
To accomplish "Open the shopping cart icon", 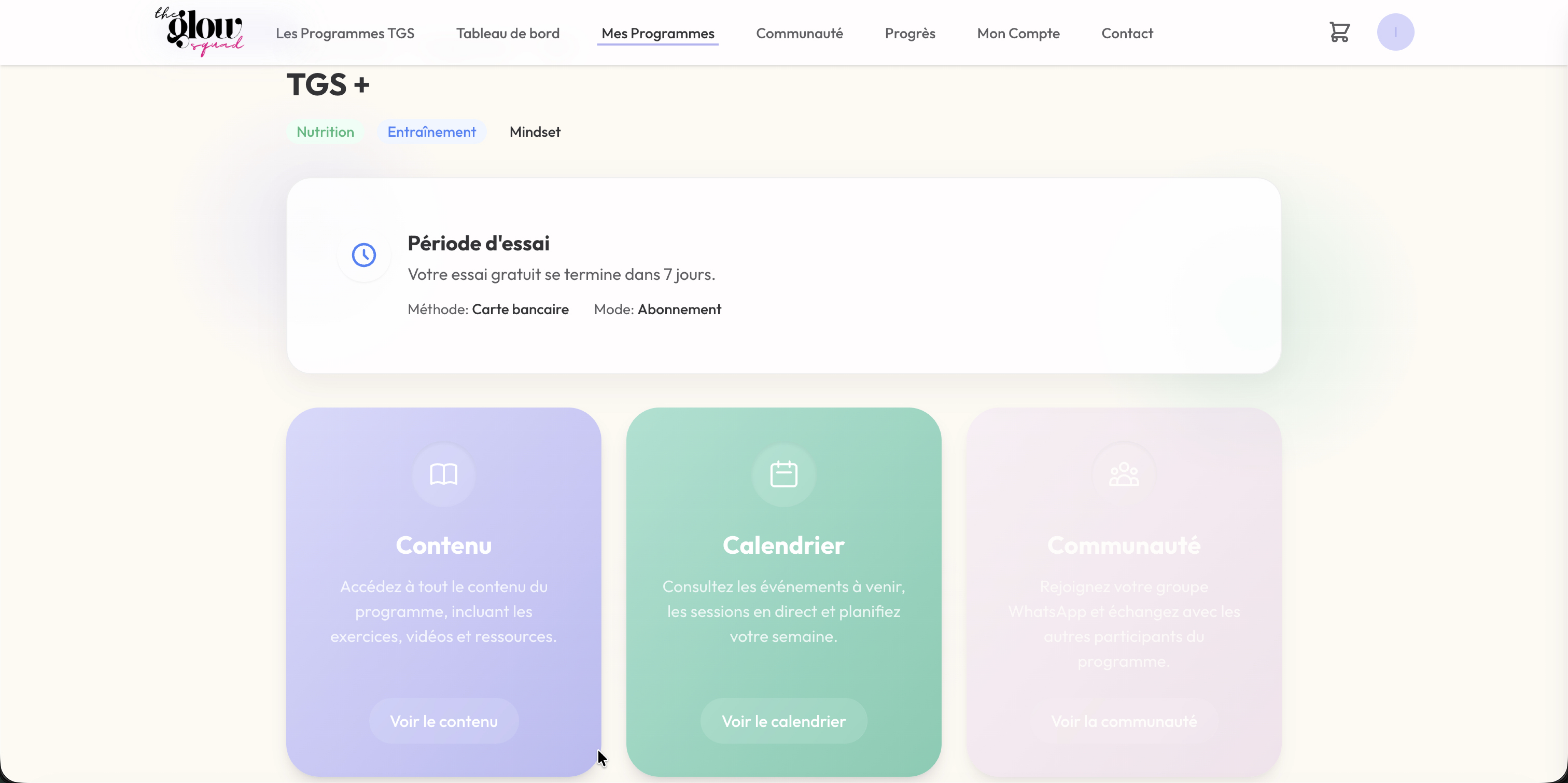I will pos(1339,32).
